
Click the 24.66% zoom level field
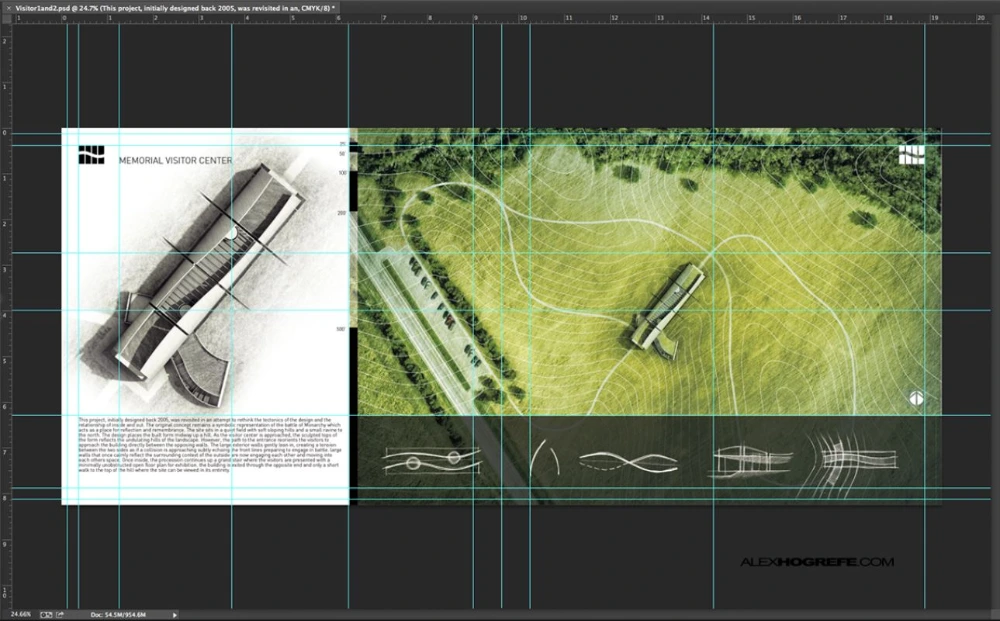pos(20,615)
